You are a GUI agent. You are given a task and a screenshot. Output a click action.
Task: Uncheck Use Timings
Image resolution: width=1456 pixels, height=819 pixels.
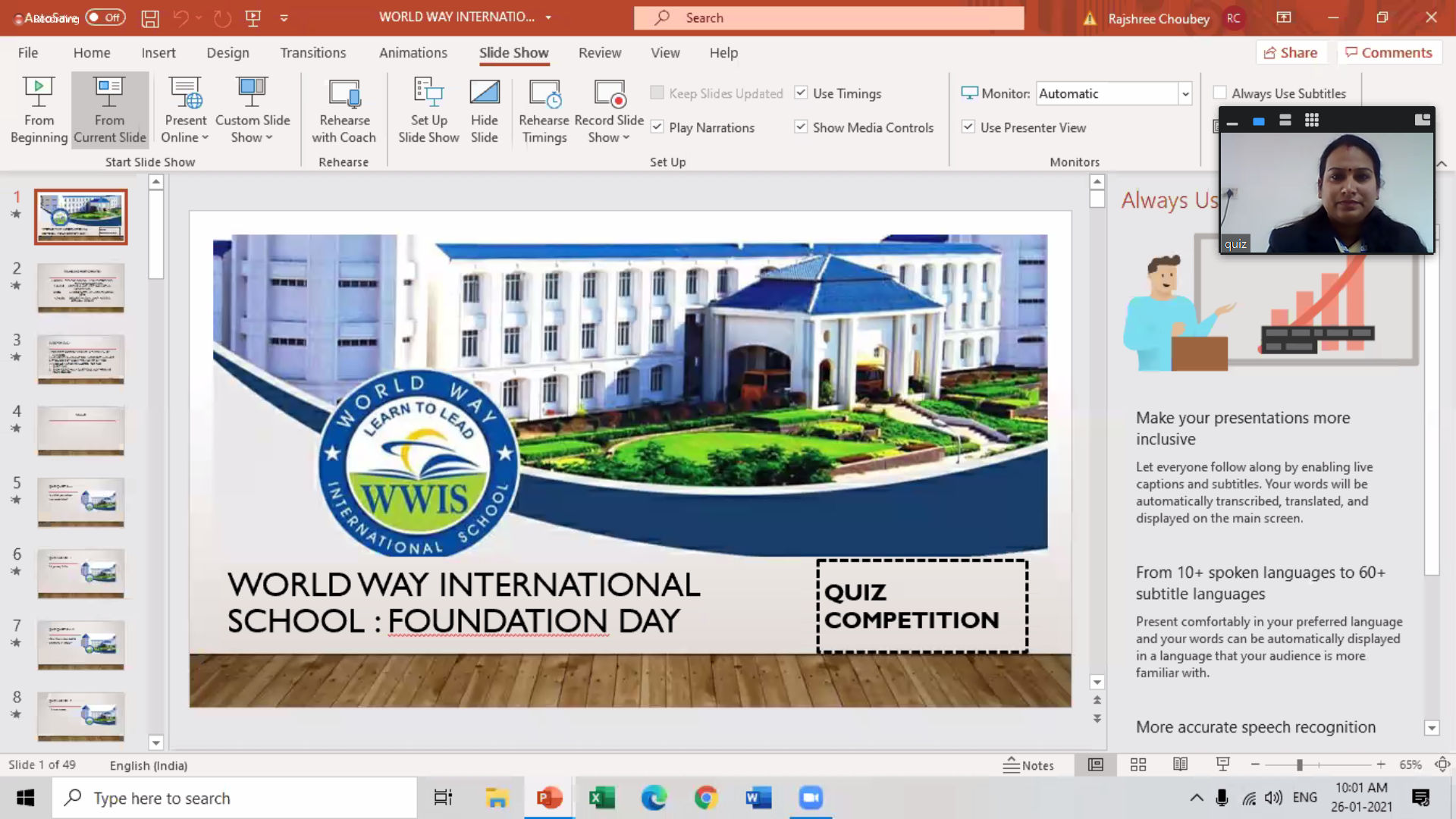(x=801, y=93)
